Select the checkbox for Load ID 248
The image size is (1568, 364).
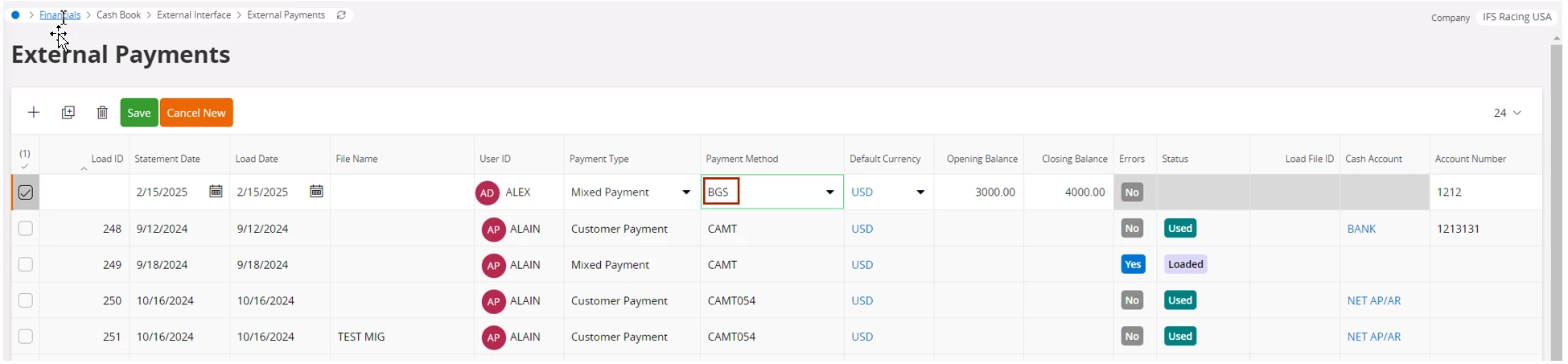pos(26,229)
